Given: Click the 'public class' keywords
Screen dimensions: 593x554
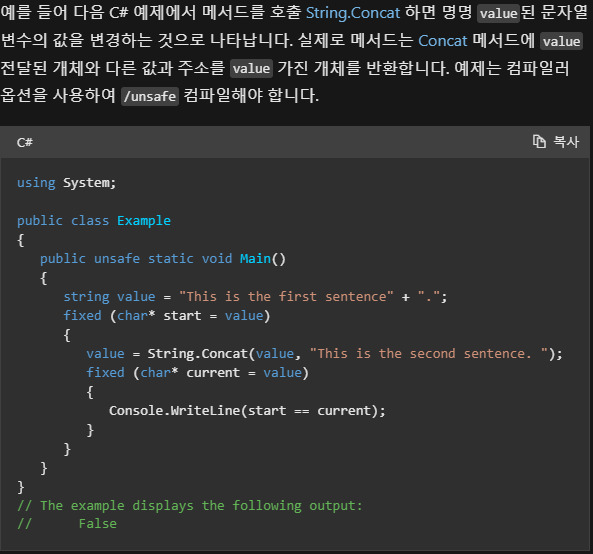Looking at the screenshot, I should 63,220.
